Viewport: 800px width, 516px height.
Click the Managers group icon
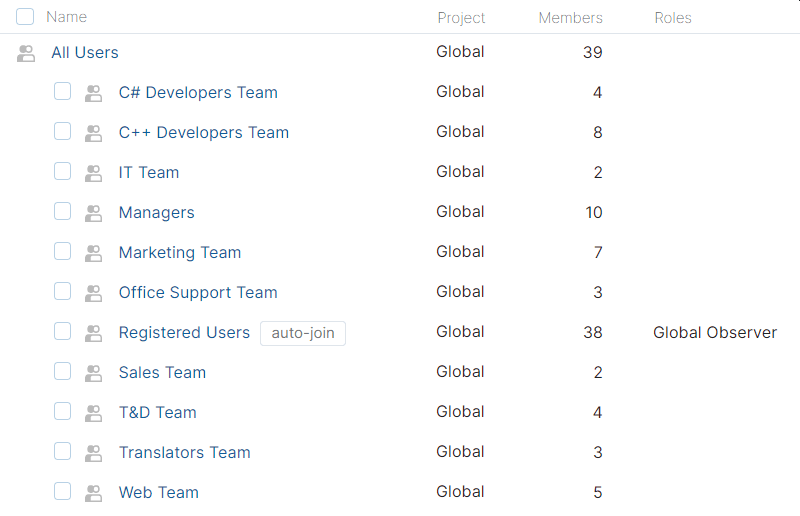click(x=93, y=213)
